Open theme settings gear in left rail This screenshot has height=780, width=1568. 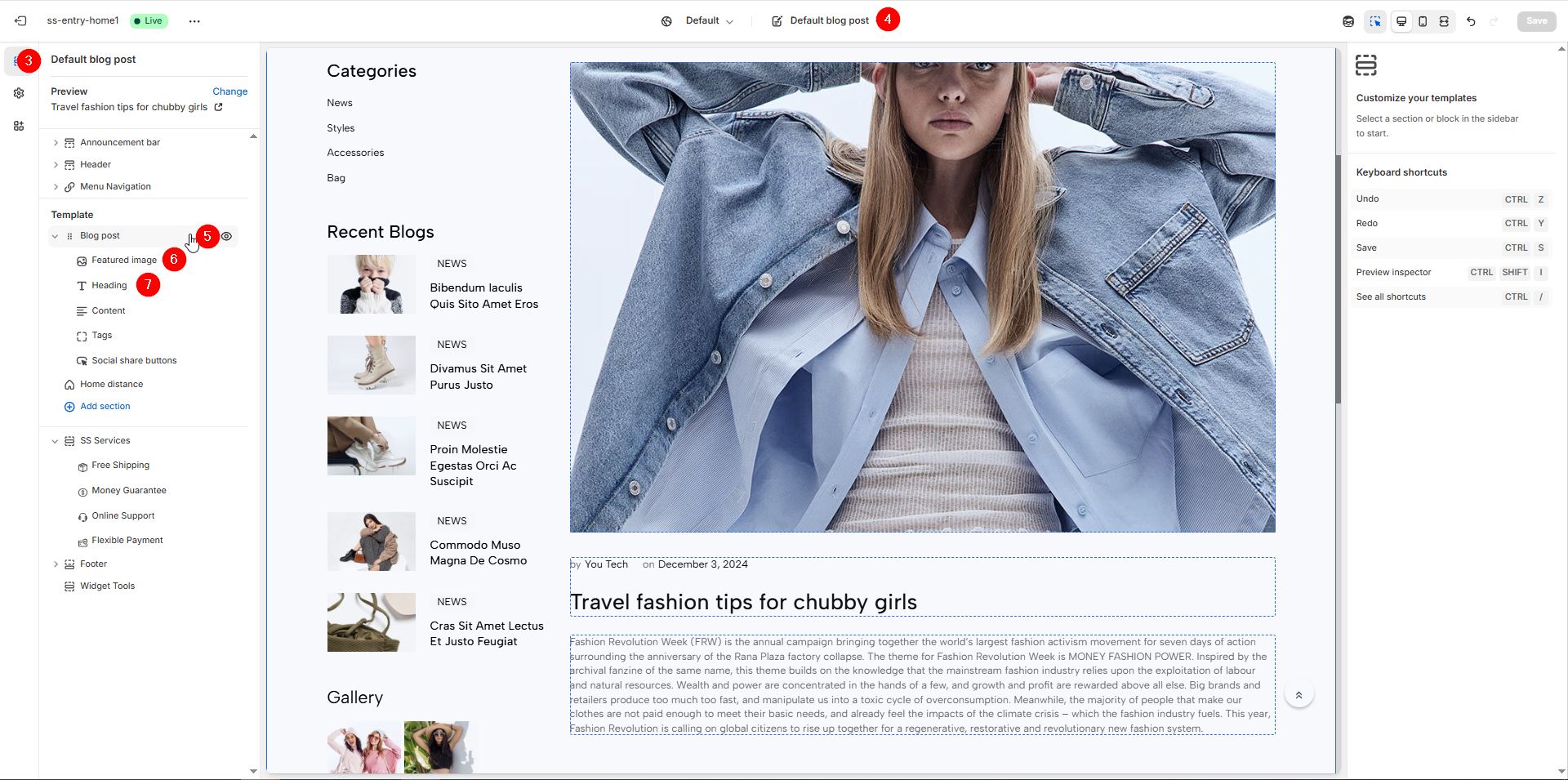19,93
